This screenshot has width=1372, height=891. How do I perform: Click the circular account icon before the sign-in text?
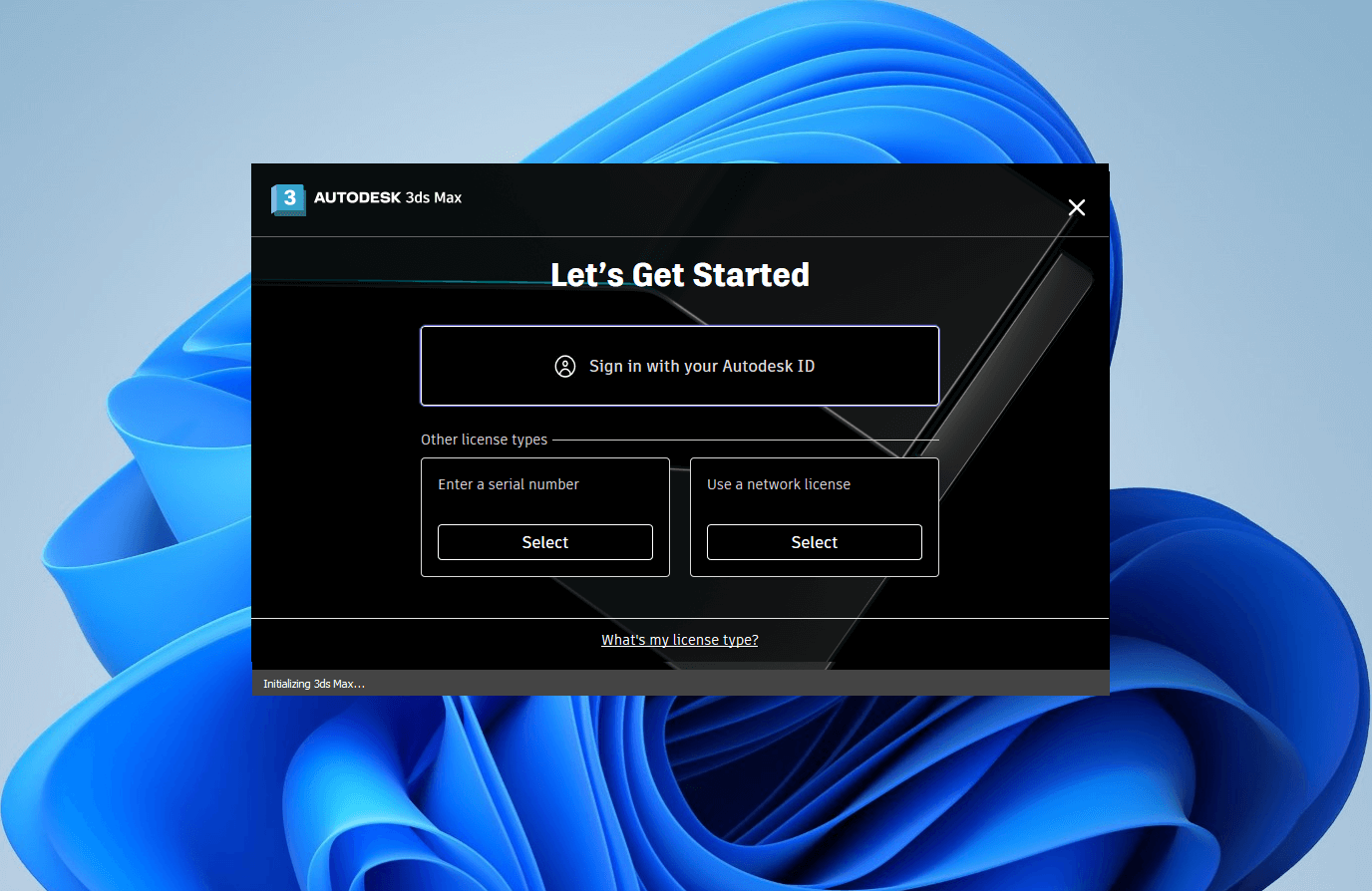pos(564,367)
